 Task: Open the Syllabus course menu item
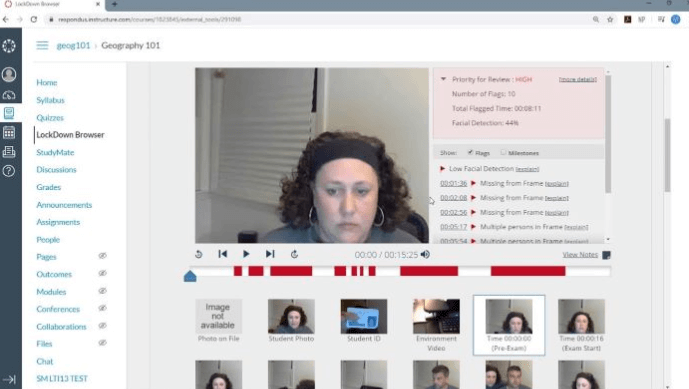51,100
